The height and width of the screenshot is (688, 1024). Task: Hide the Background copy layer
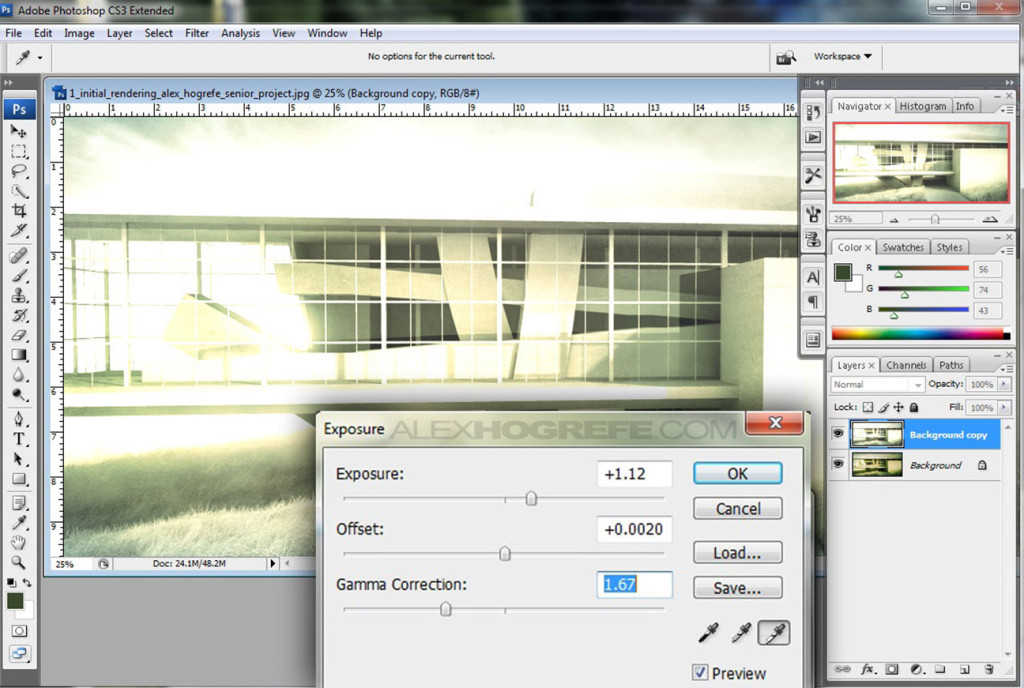pyautogui.click(x=837, y=434)
